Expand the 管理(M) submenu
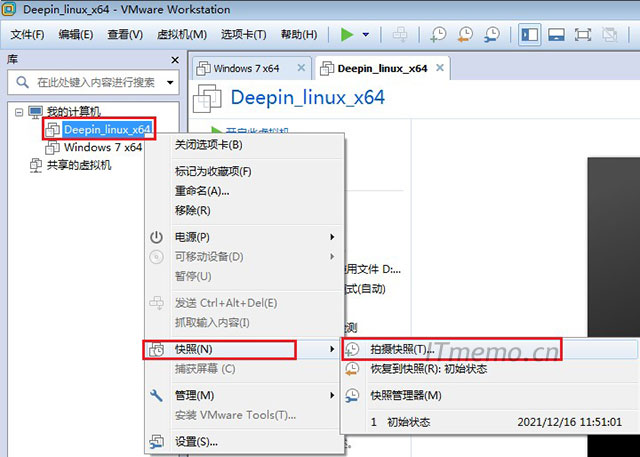The width and height of the screenshot is (640, 457). coord(244,395)
